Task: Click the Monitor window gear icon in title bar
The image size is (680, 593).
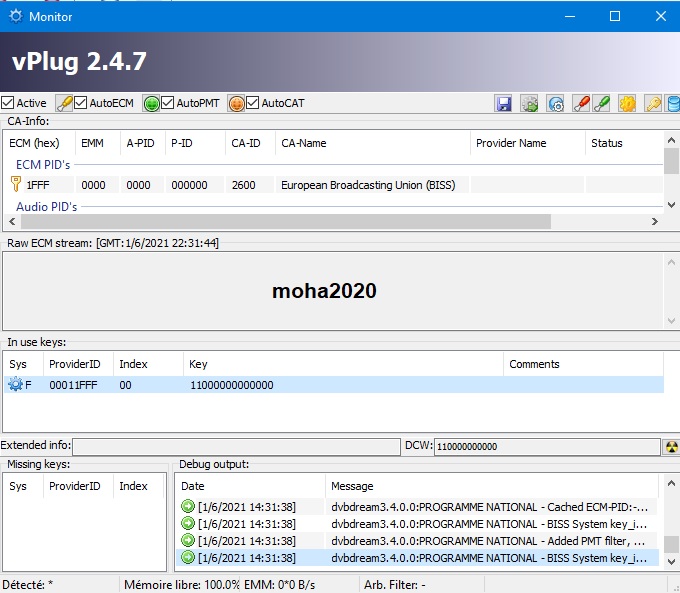Action: (16, 16)
